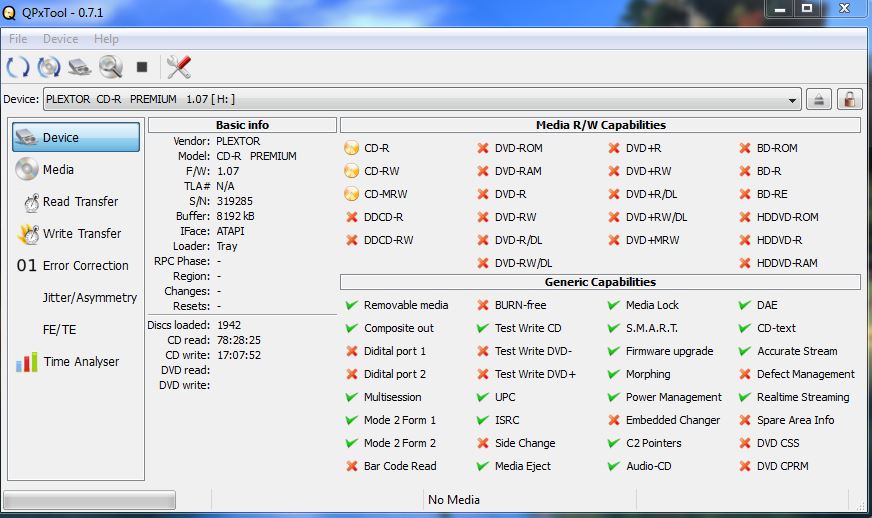Click the Buffer value 8192 kB

click(x=236, y=216)
